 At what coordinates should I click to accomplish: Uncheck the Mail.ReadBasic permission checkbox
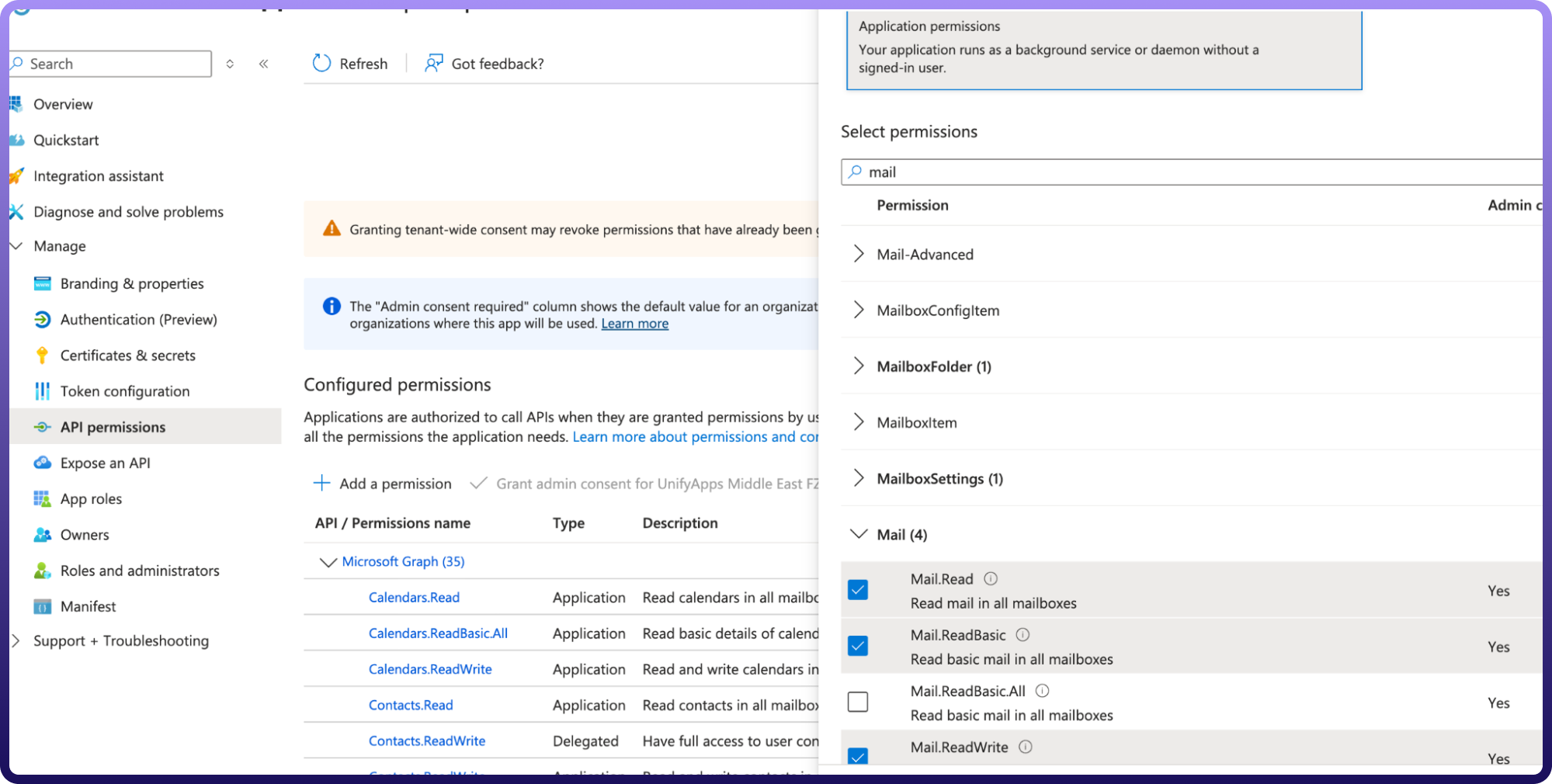coord(858,646)
